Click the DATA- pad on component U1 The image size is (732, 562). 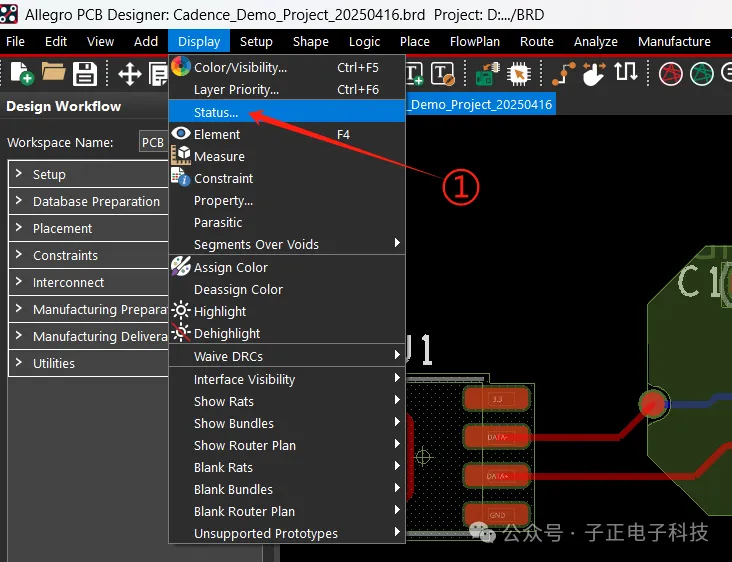coord(497,437)
